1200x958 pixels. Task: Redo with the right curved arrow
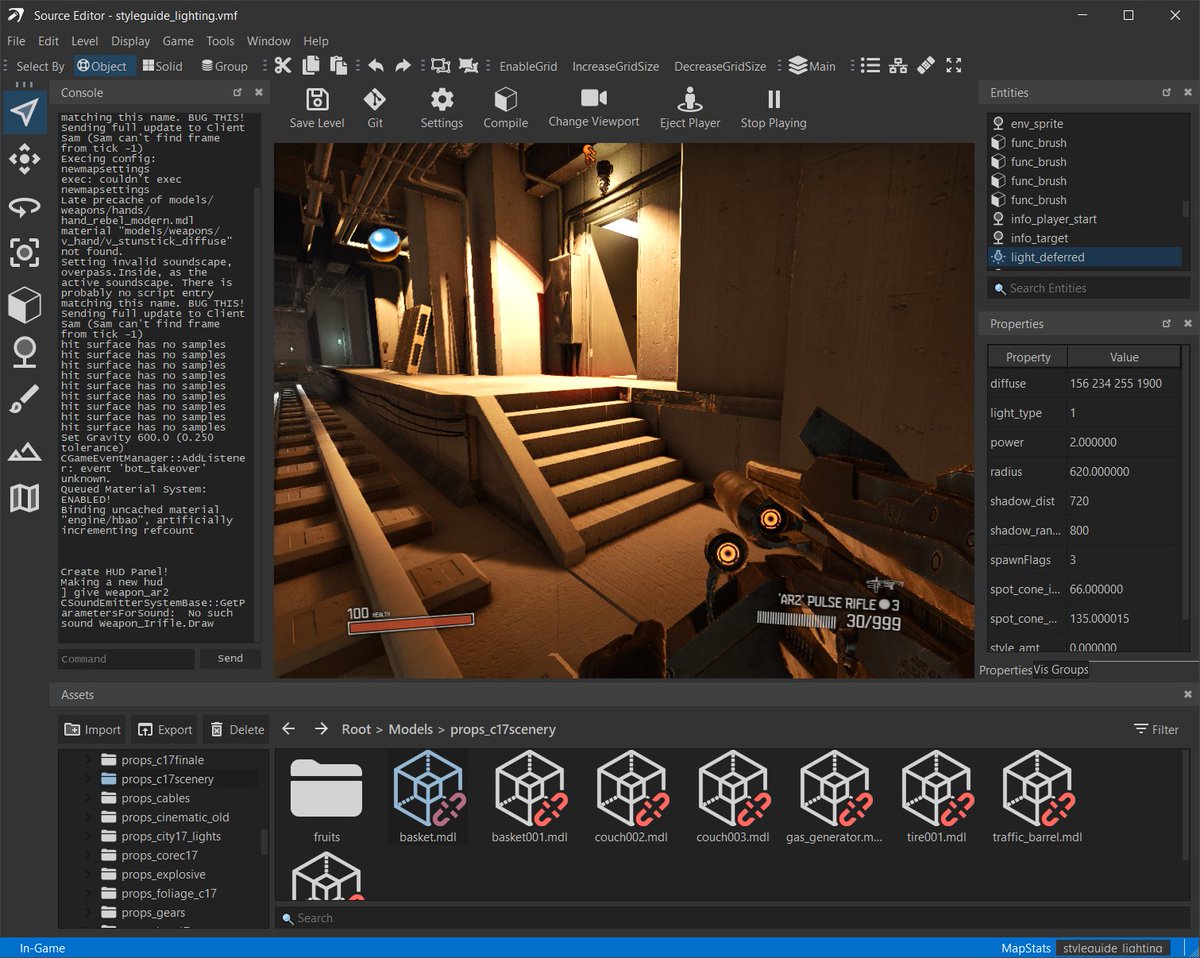402,66
